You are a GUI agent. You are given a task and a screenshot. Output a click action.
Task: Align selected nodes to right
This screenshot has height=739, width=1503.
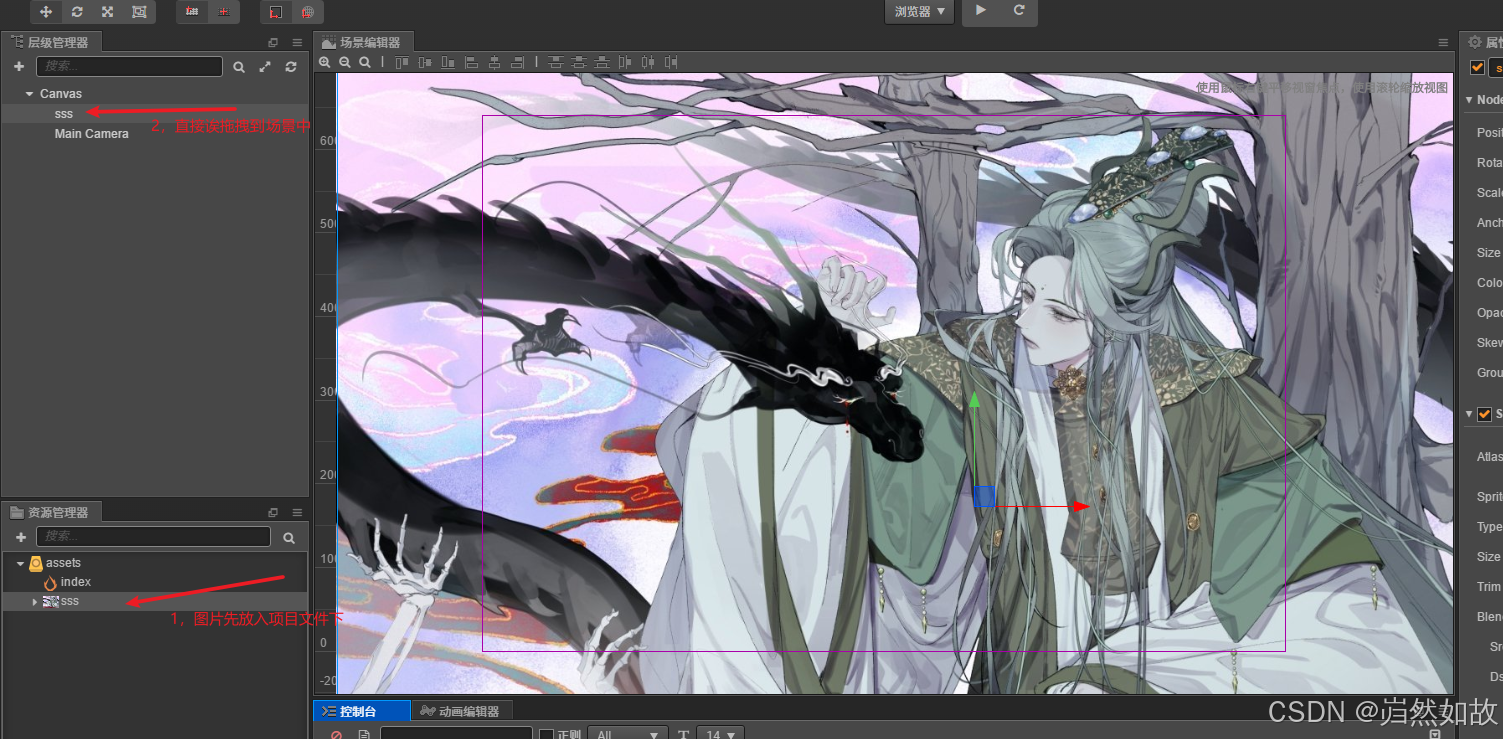tap(517, 62)
